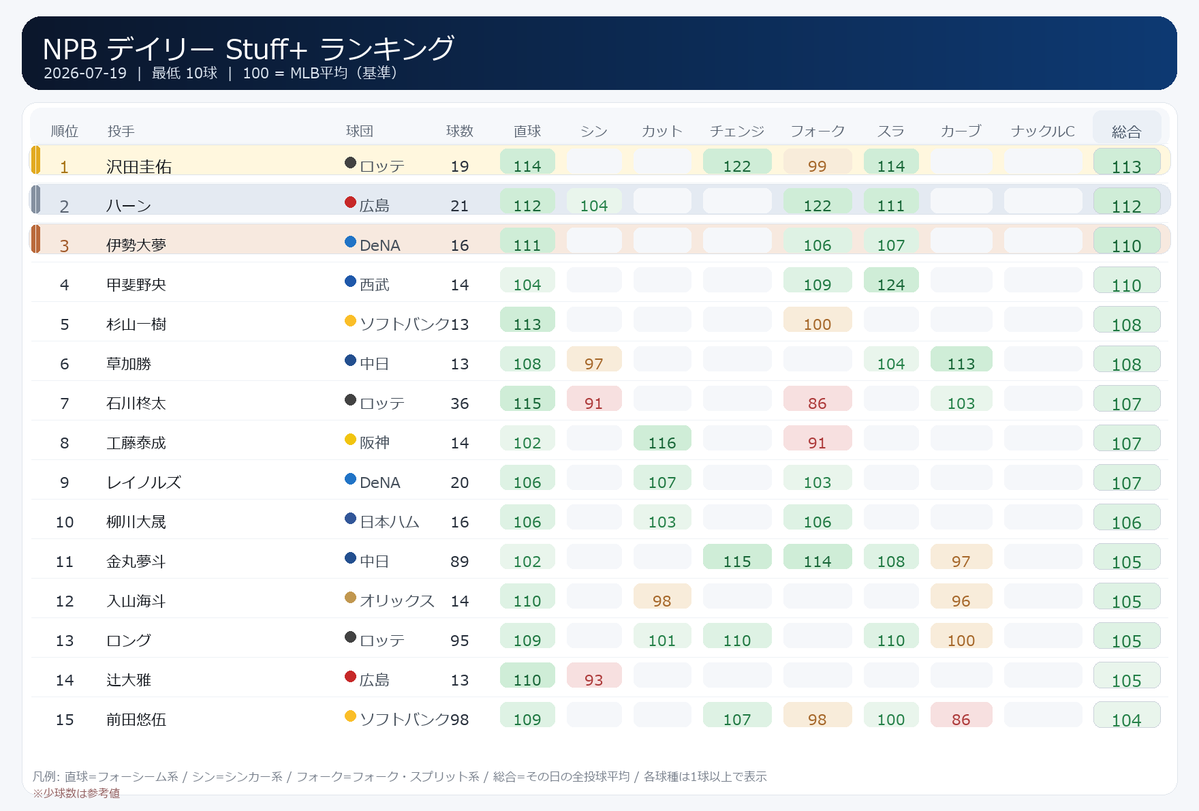Select pitcher name 草加勝
The width and height of the screenshot is (1199, 811).
point(128,364)
